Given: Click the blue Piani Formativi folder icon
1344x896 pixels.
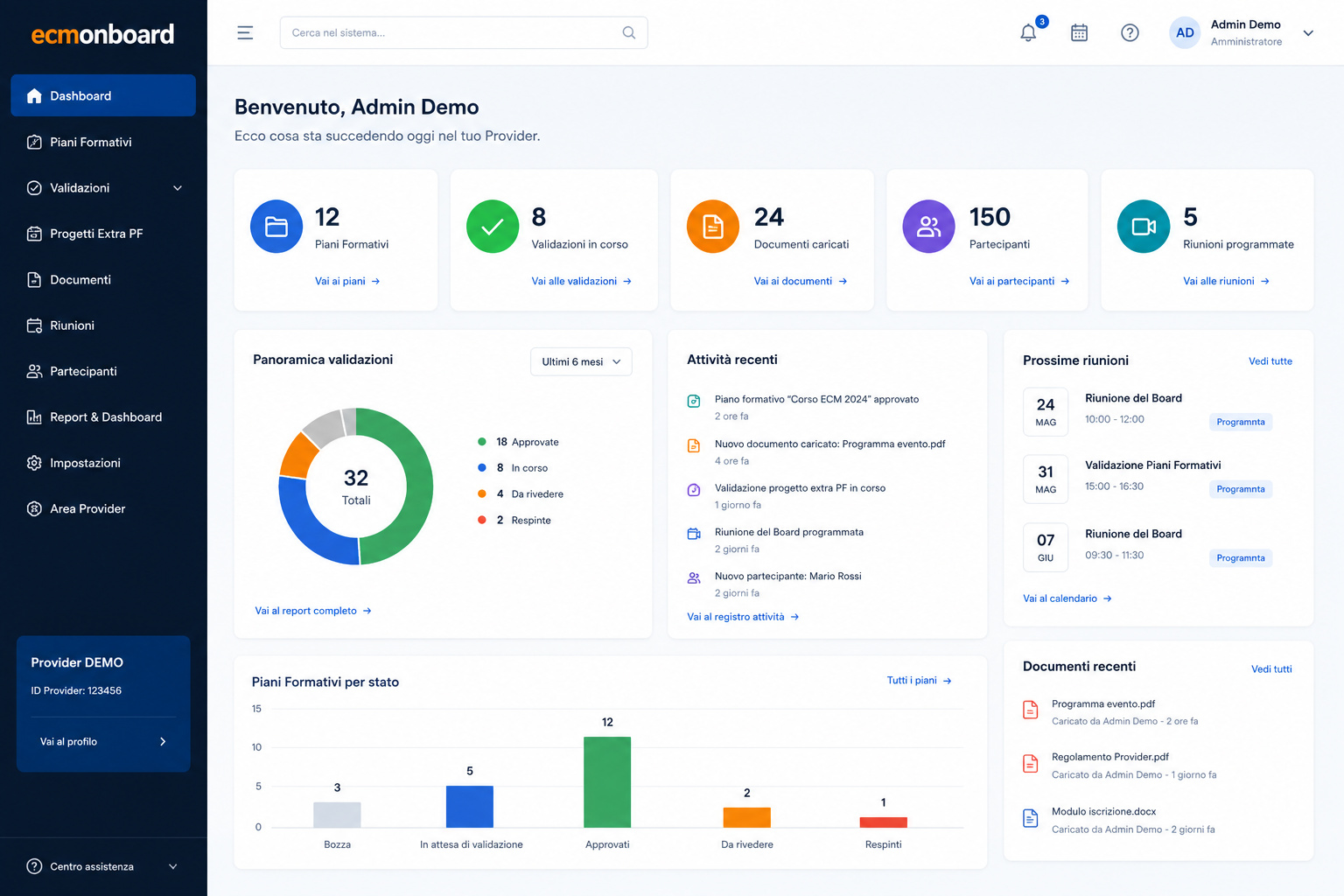Looking at the screenshot, I should (276, 227).
